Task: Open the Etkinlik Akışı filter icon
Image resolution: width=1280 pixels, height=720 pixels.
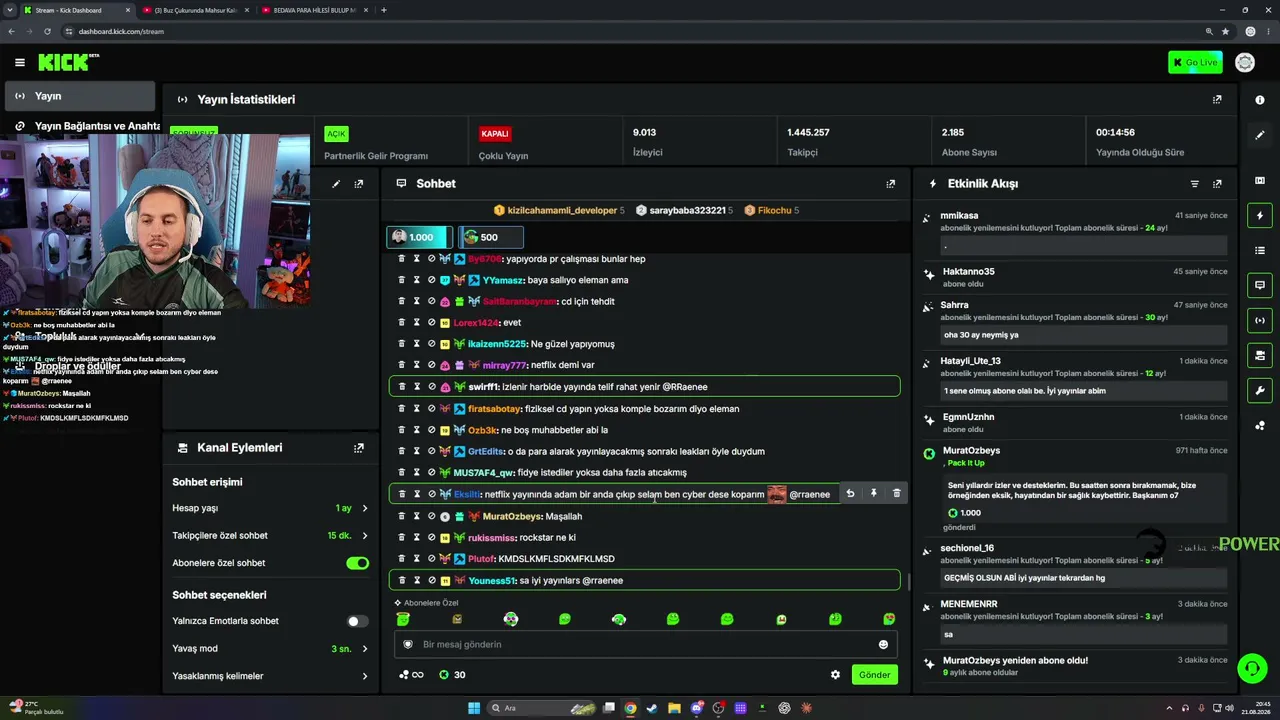Action: pos(1194,184)
